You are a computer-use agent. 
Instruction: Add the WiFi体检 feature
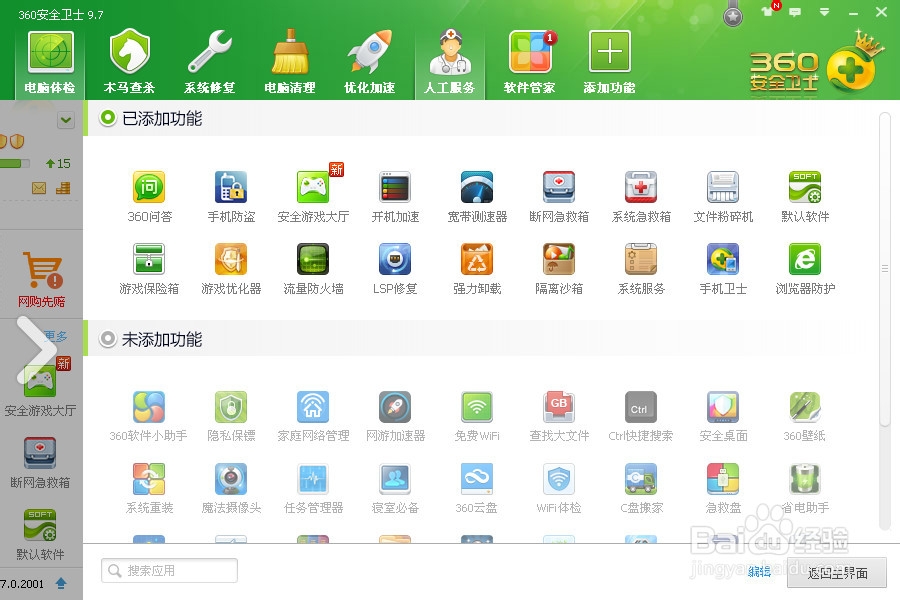tap(559, 488)
